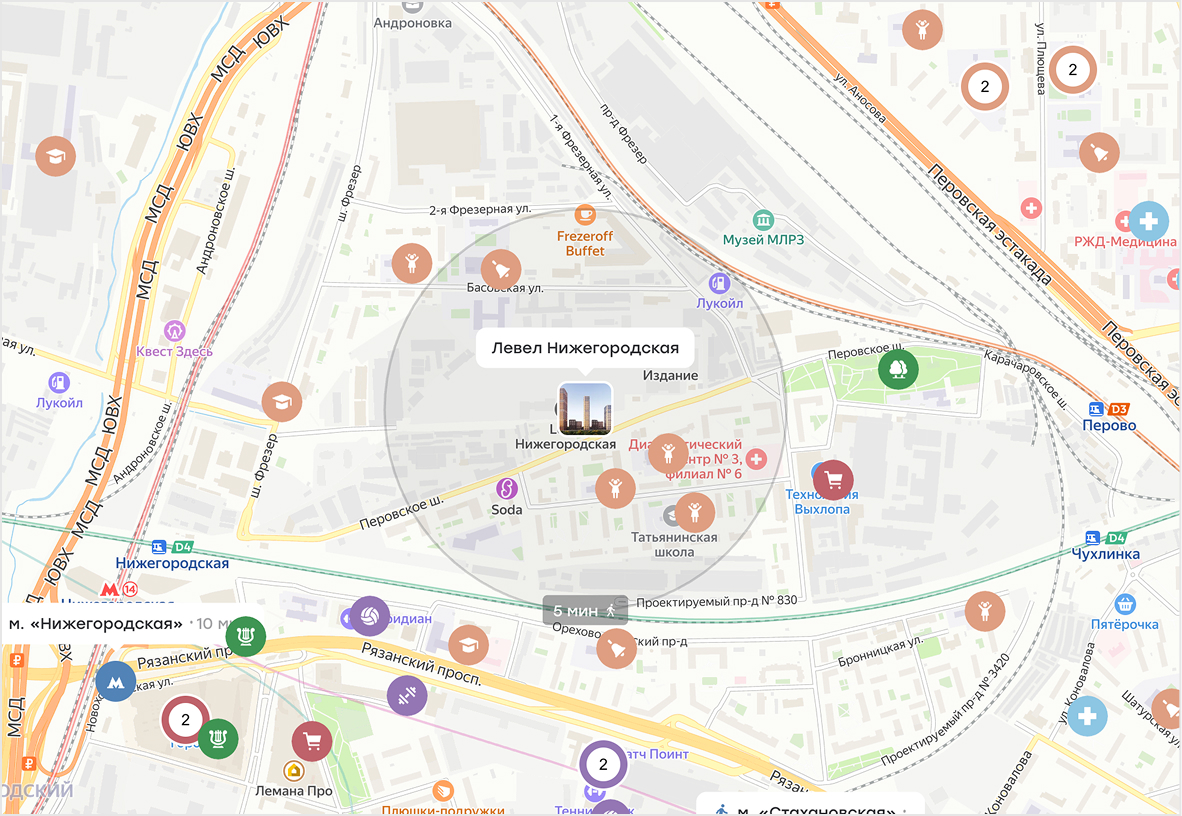This screenshot has width=1182, height=816.
Task: Select the green park marker by Перовское шоссе
Action: coord(898,370)
